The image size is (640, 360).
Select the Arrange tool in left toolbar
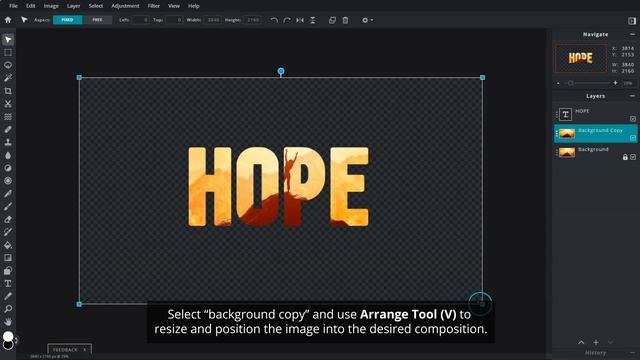click(8, 40)
